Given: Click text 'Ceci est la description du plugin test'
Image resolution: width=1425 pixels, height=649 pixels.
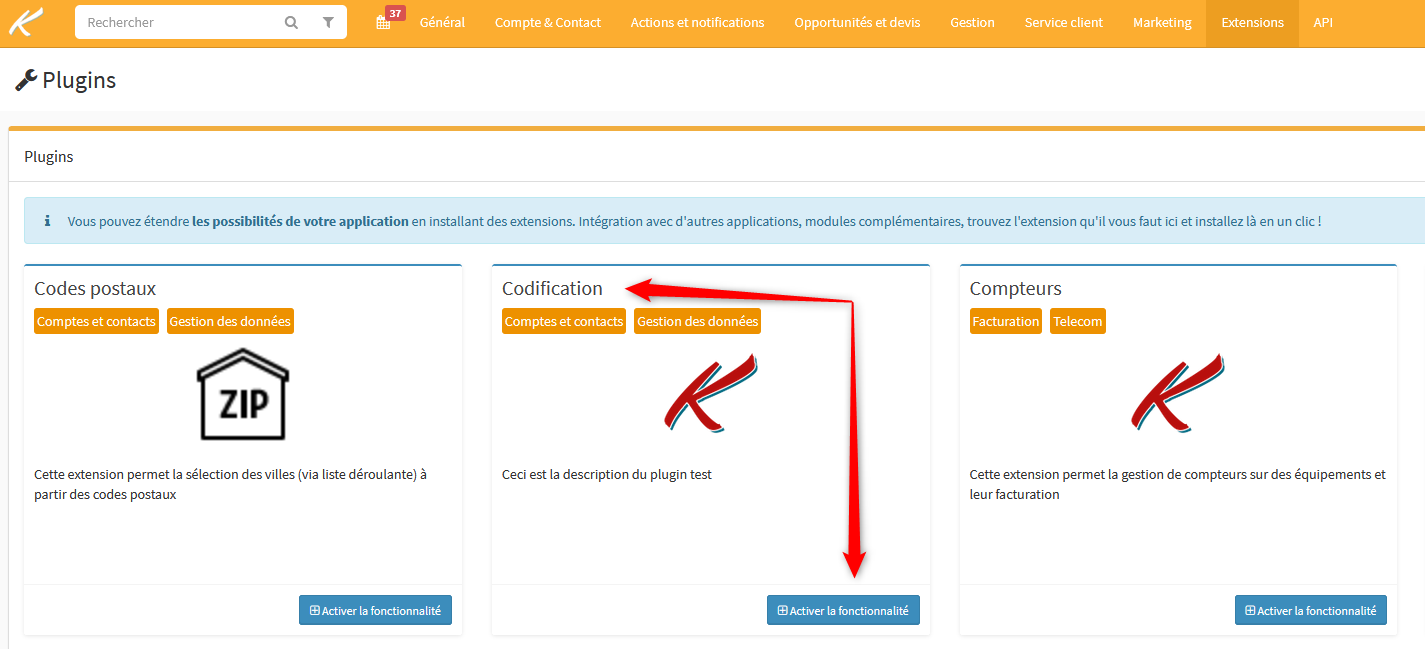Looking at the screenshot, I should (x=607, y=474).
